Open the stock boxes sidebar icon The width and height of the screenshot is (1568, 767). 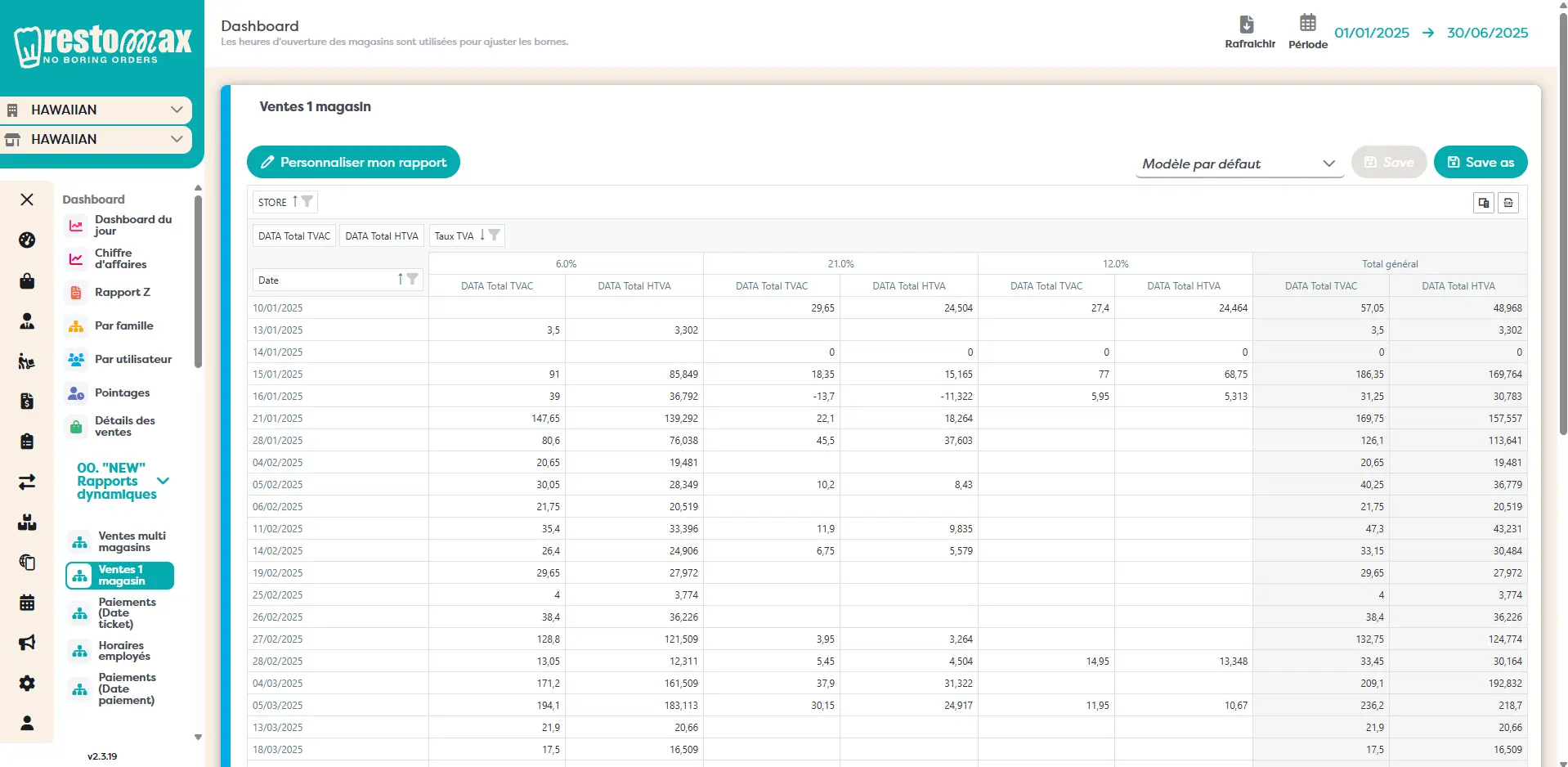pos(27,523)
